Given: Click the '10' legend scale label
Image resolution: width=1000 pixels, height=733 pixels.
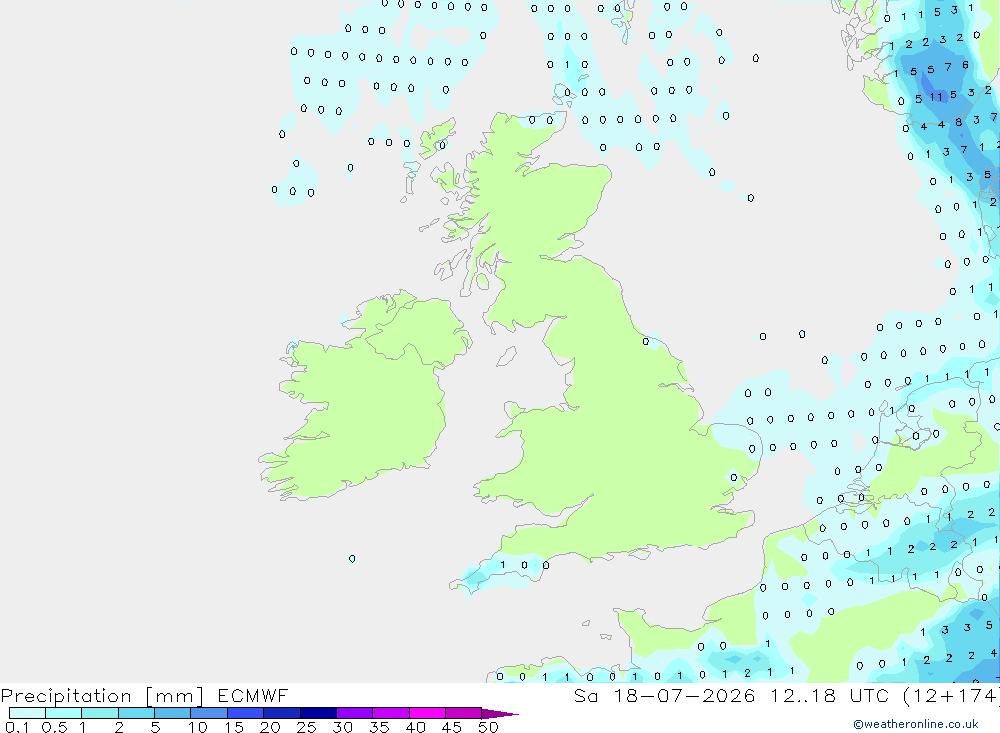Looking at the screenshot, I should pyautogui.click(x=197, y=727).
